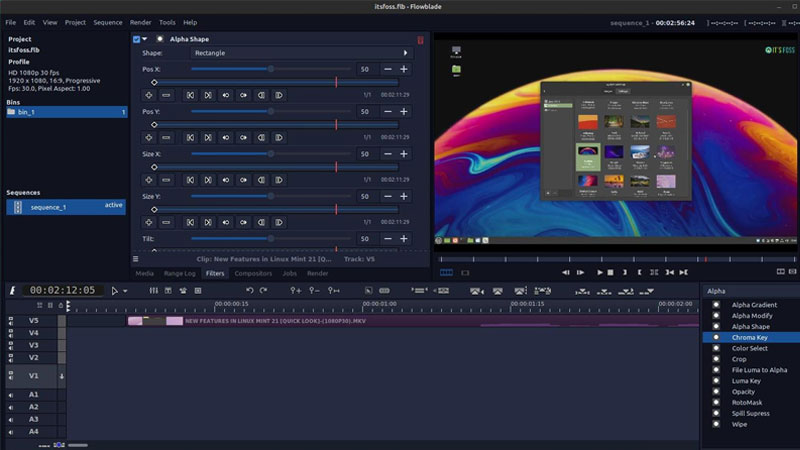800x450 pixels.
Task: Increase Tilt value with plus button
Action: (404, 238)
